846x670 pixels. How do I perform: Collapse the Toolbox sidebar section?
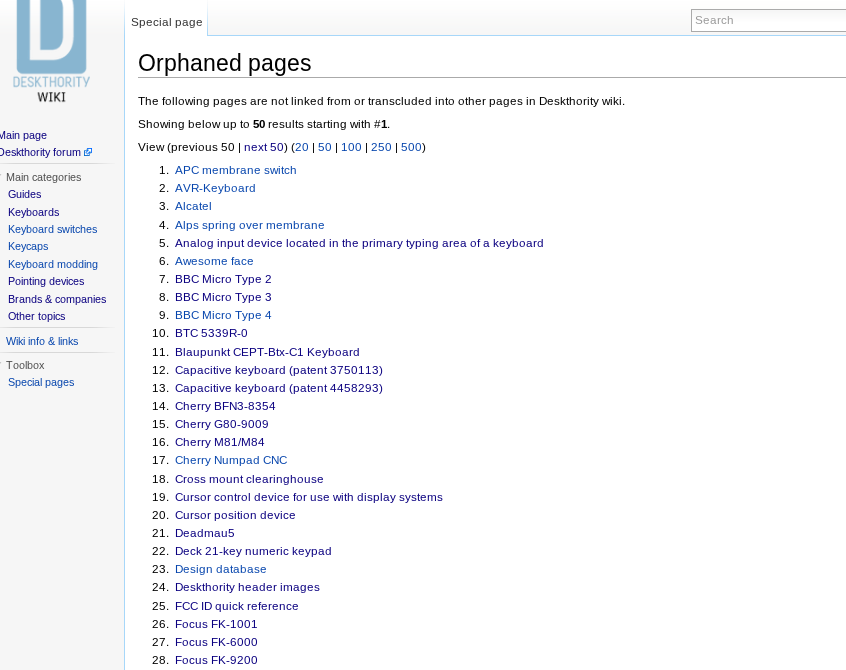pos(25,365)
